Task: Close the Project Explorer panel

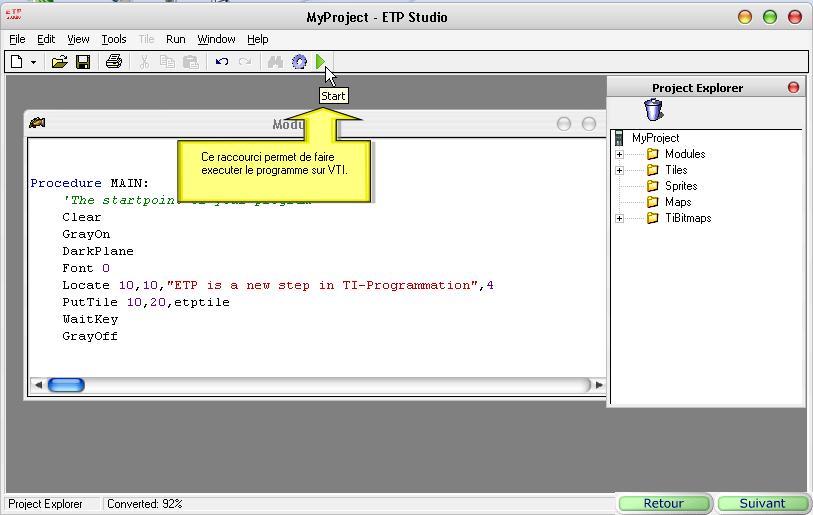Action: point(793,87)
